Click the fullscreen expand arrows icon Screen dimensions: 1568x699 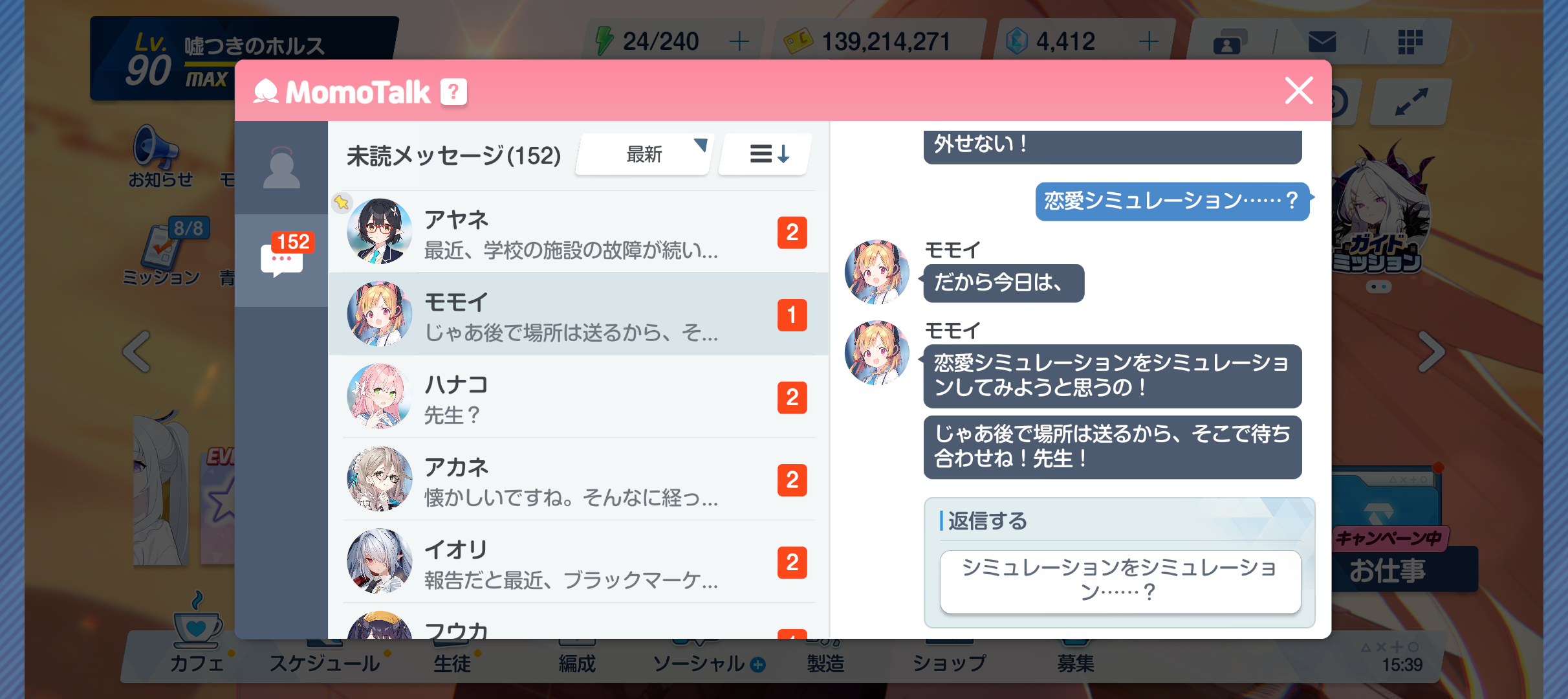1411,102
